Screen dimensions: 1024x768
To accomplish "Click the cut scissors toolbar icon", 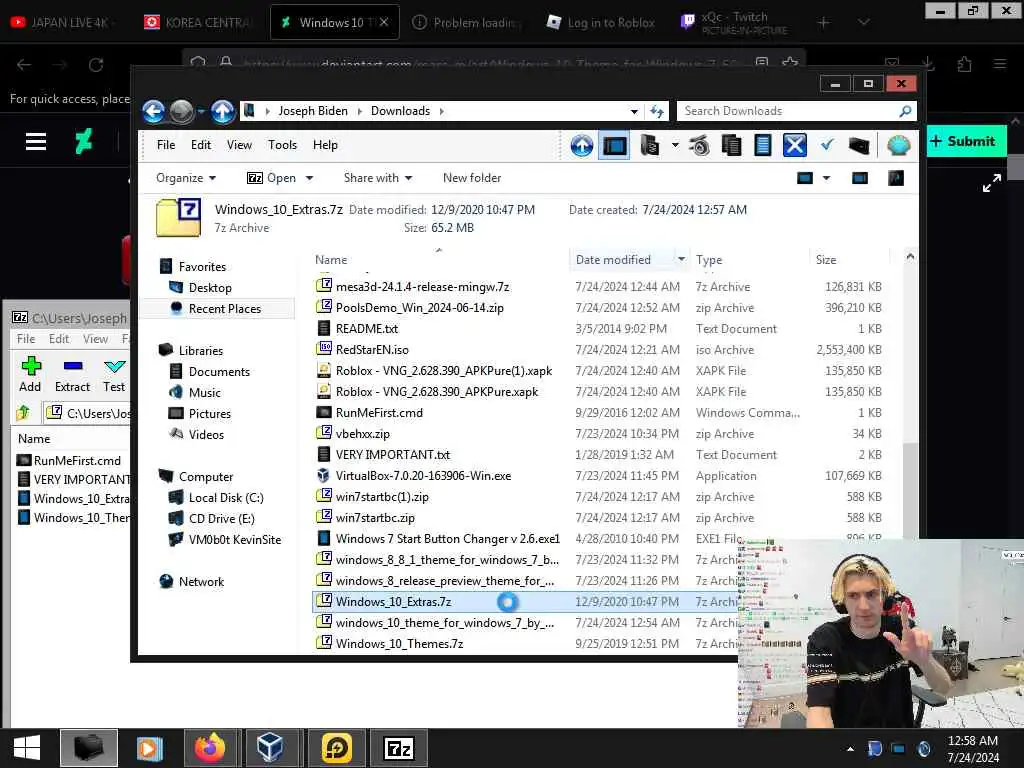I will tap(699, 145).
